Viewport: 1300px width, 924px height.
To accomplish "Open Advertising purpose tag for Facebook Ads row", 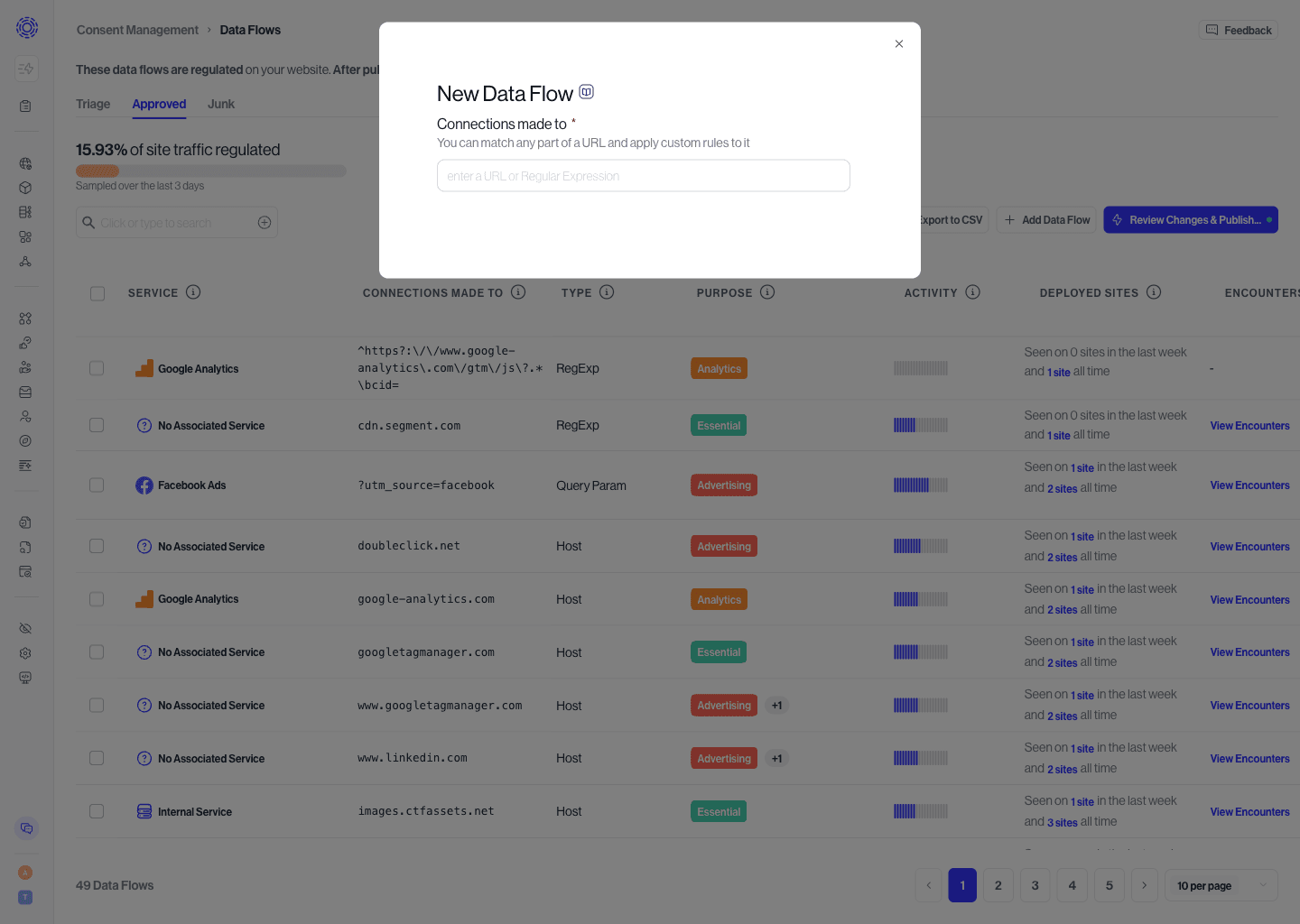I will (724, 485).
